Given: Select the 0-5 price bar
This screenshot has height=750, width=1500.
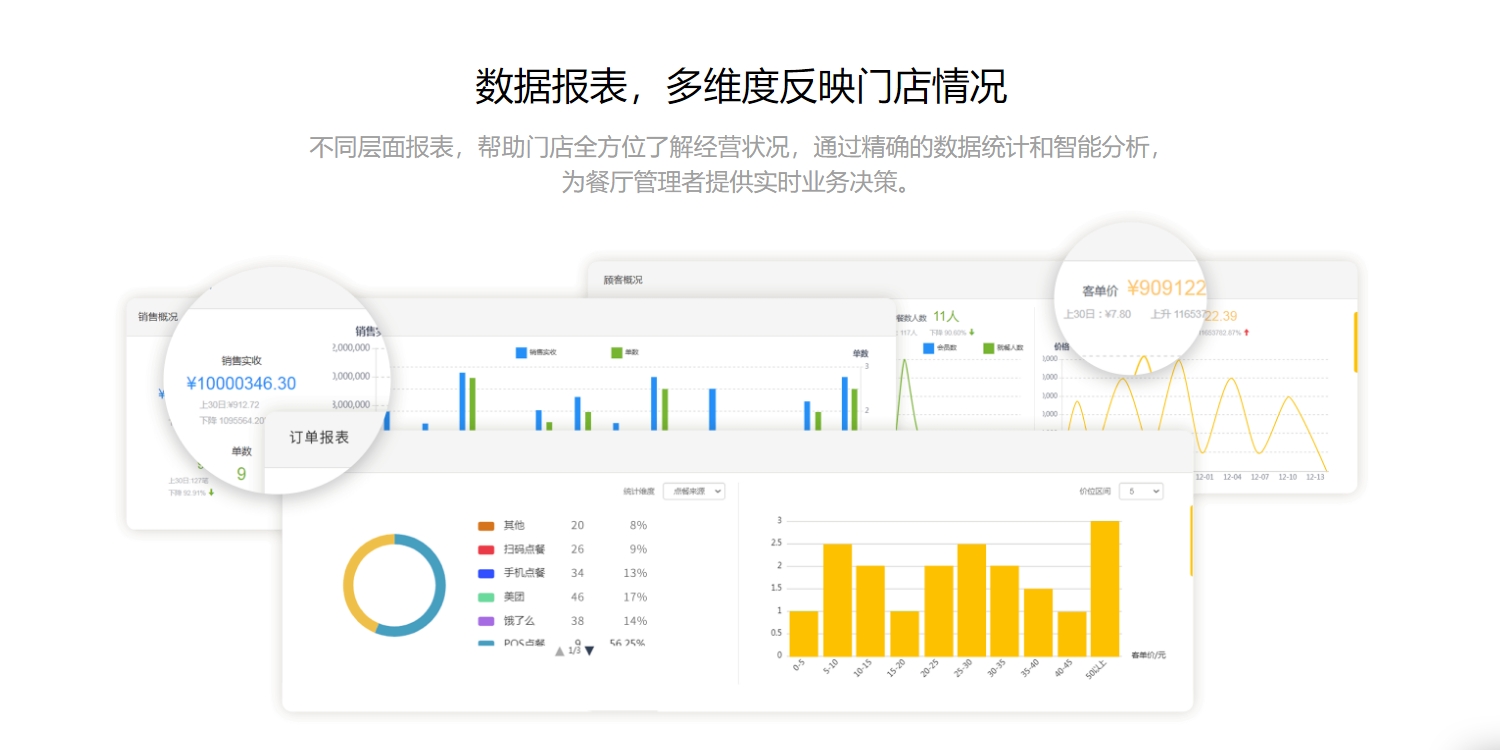Looking at the screenshot, I should [804, 633].
